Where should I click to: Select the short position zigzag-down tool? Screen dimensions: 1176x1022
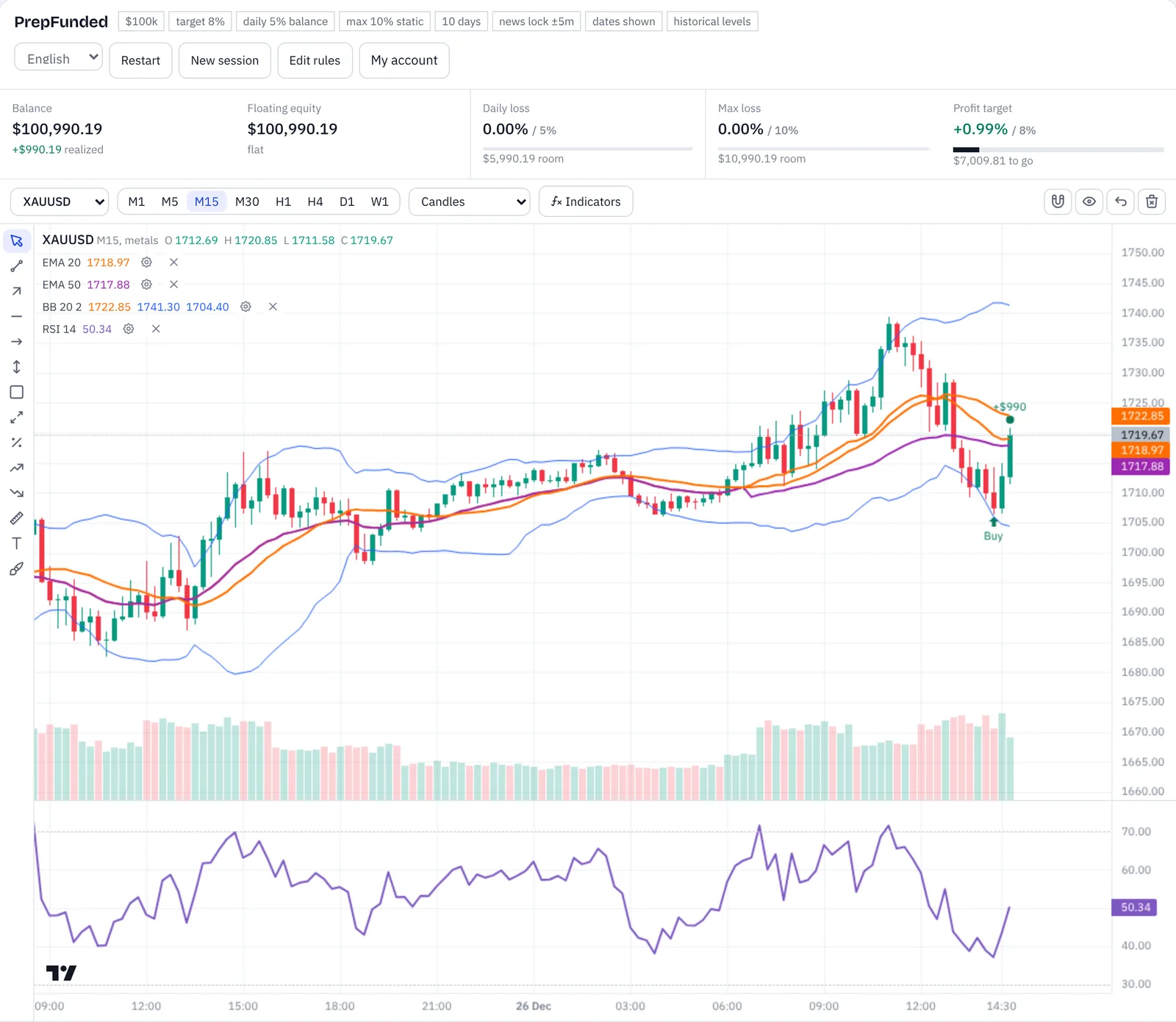pos(17,493)
